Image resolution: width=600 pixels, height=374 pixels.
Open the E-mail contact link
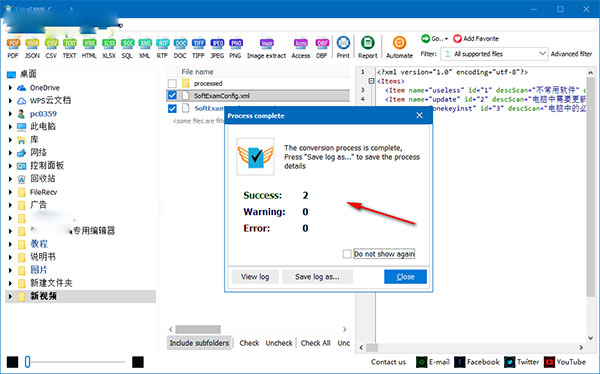(x=433, y=362)
